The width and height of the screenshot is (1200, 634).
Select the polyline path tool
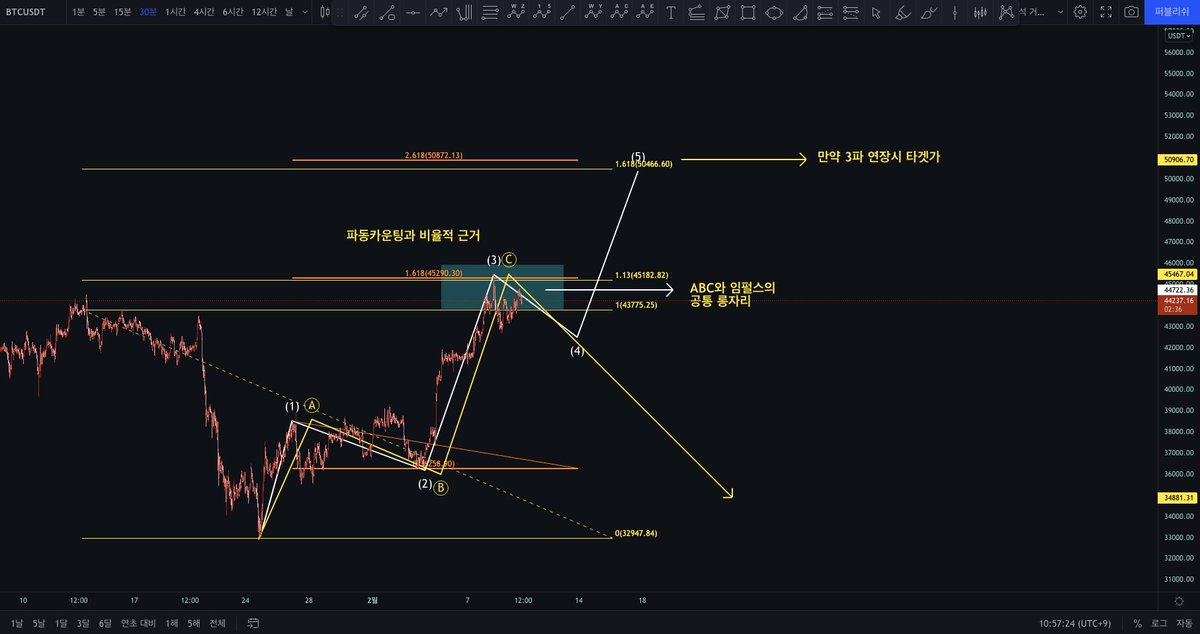click(x=439, y=14)
